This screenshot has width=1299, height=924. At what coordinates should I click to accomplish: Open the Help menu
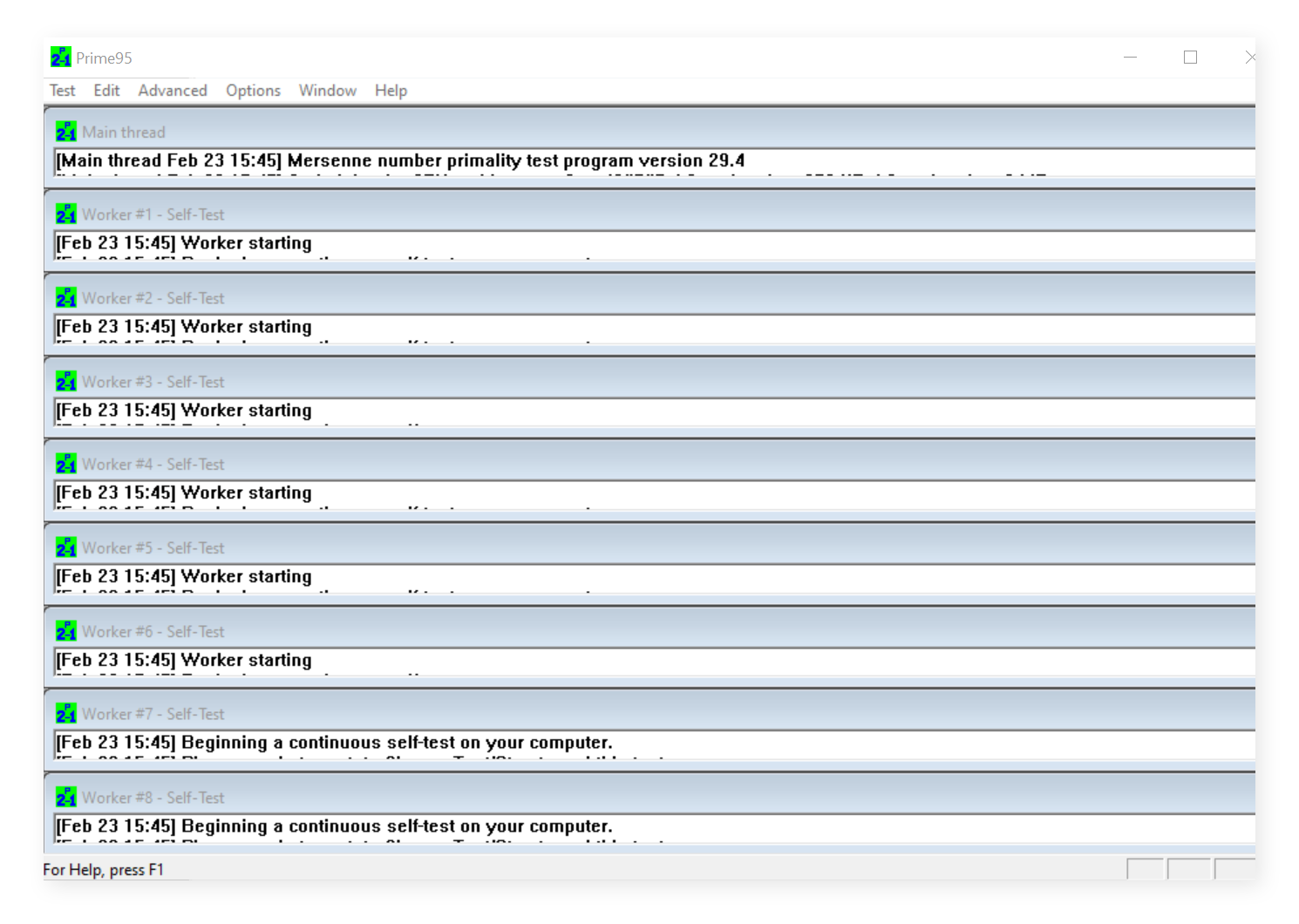391,91
